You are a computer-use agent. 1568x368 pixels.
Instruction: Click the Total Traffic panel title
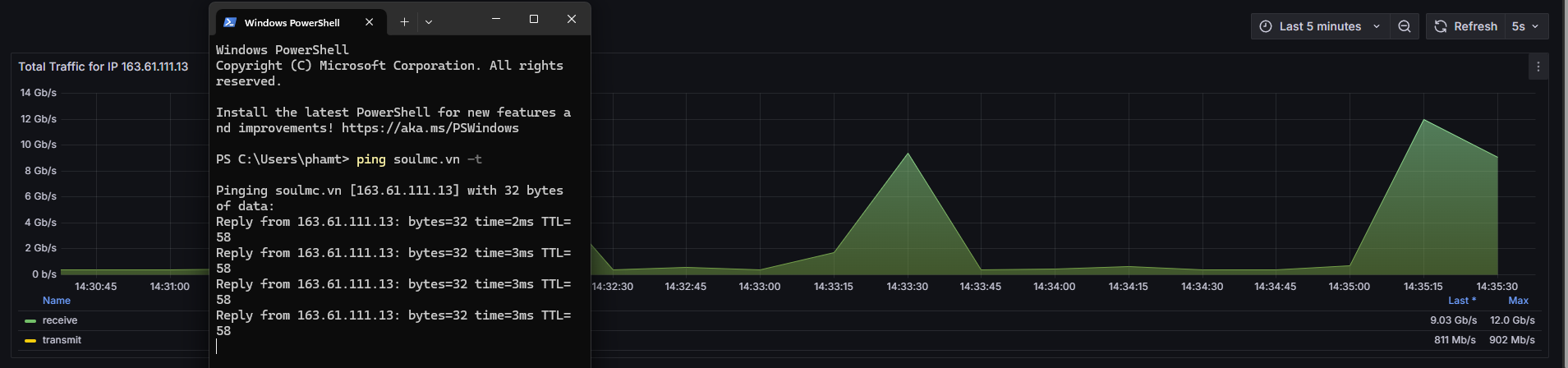tap(103, 67)
